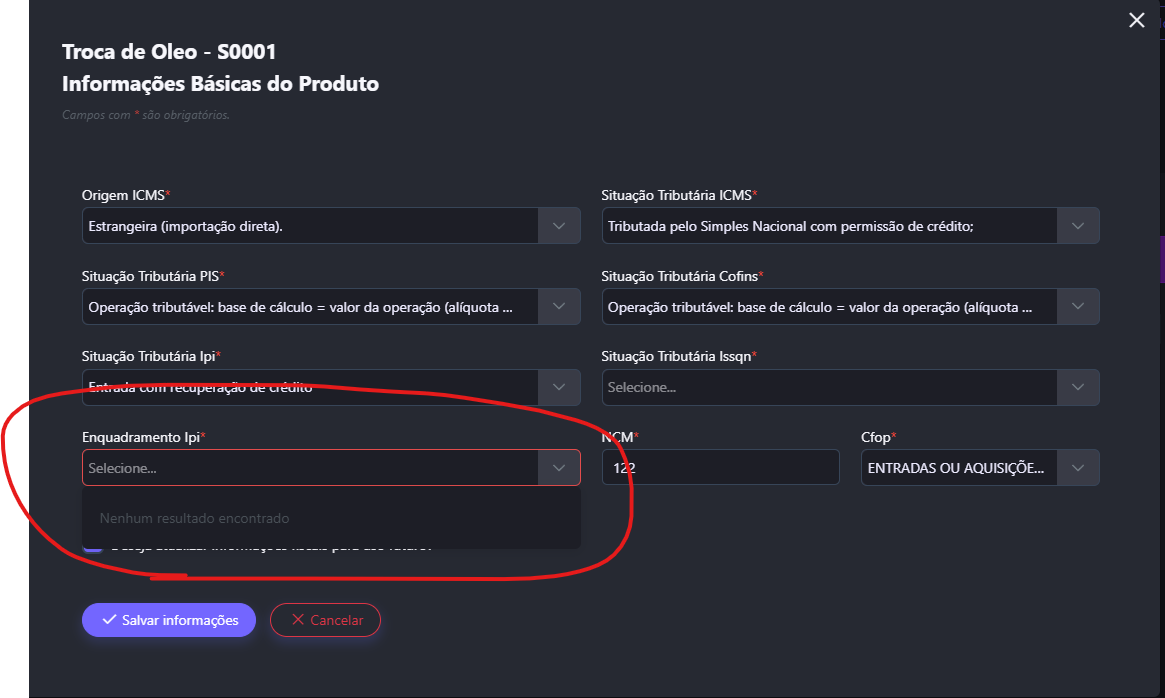Screen dimensions: 1165x698
Task: Click the chevron arrow on Situação Tributária Cofins
Action: tap(1078, 307)
